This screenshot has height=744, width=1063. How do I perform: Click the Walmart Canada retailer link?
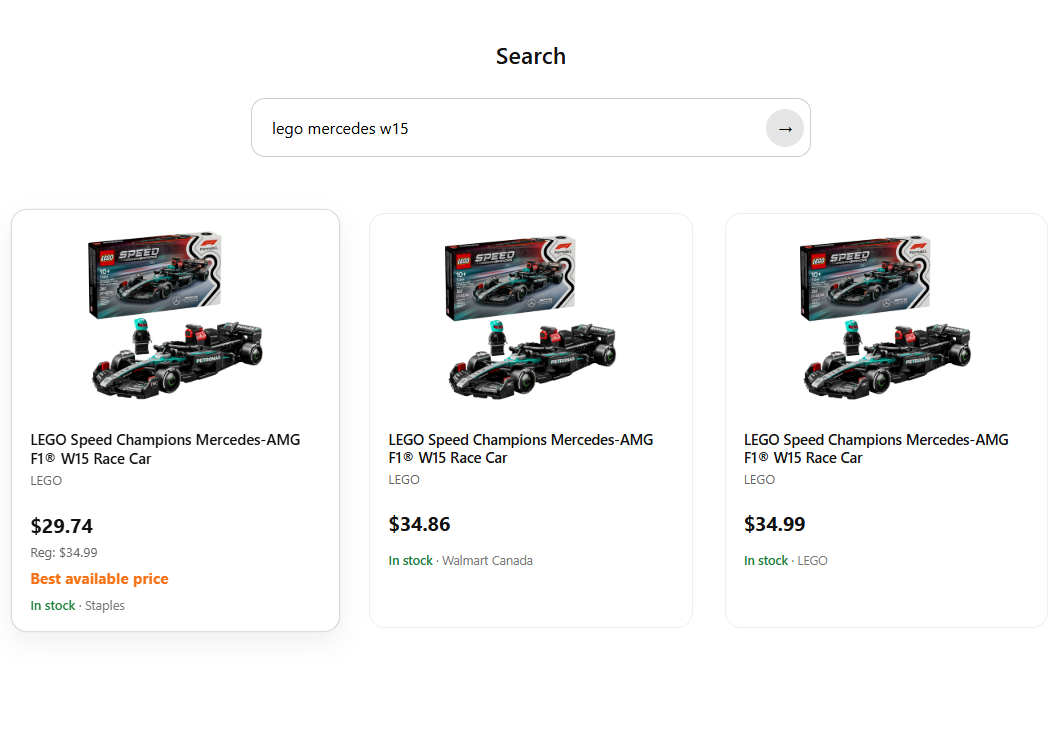[487, 560]
